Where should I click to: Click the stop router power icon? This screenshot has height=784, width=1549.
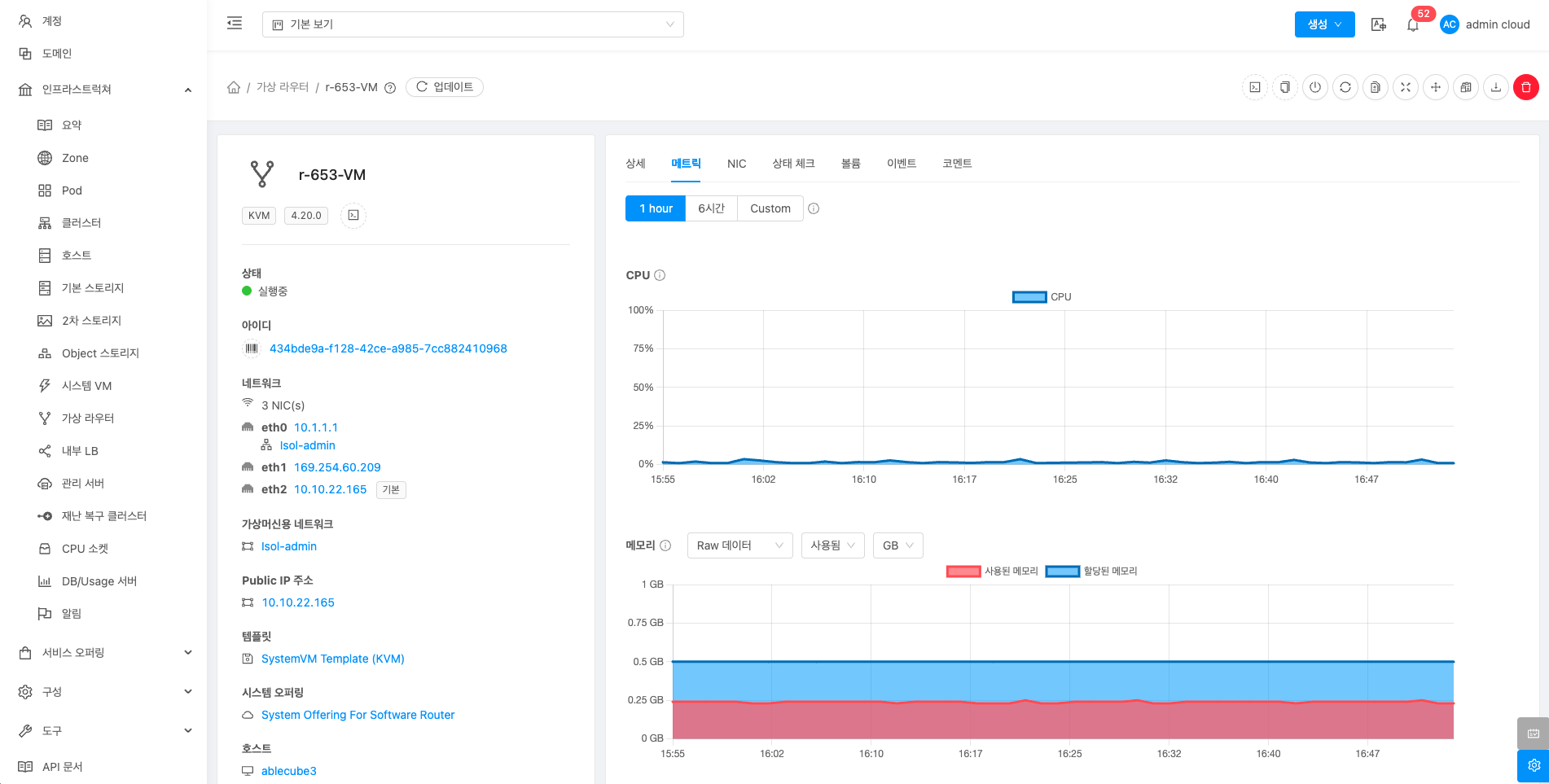(1315, 87)
